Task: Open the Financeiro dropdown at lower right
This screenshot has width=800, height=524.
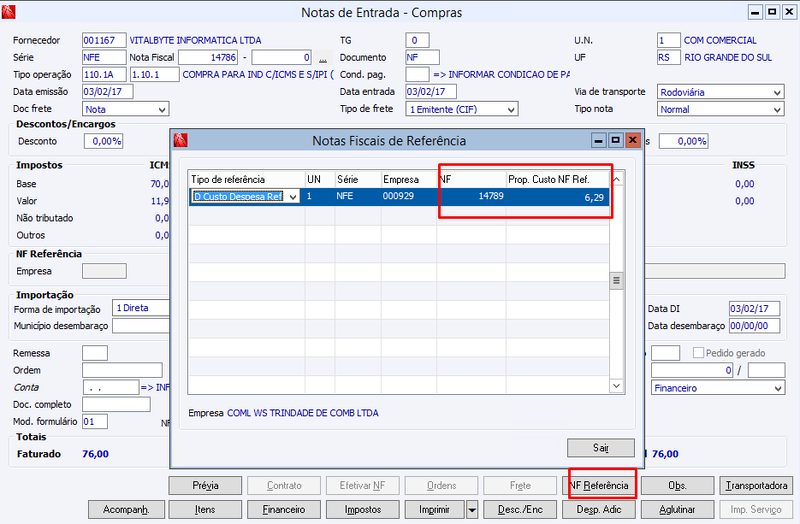Action: tap(778, 388)
